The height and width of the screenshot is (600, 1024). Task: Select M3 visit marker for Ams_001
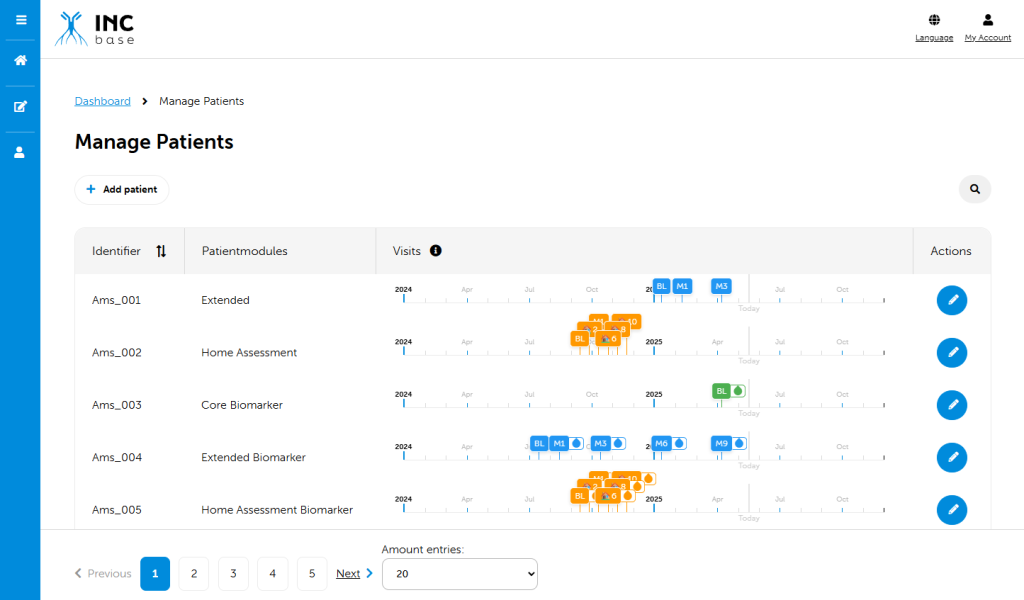[x=721, y=286]
